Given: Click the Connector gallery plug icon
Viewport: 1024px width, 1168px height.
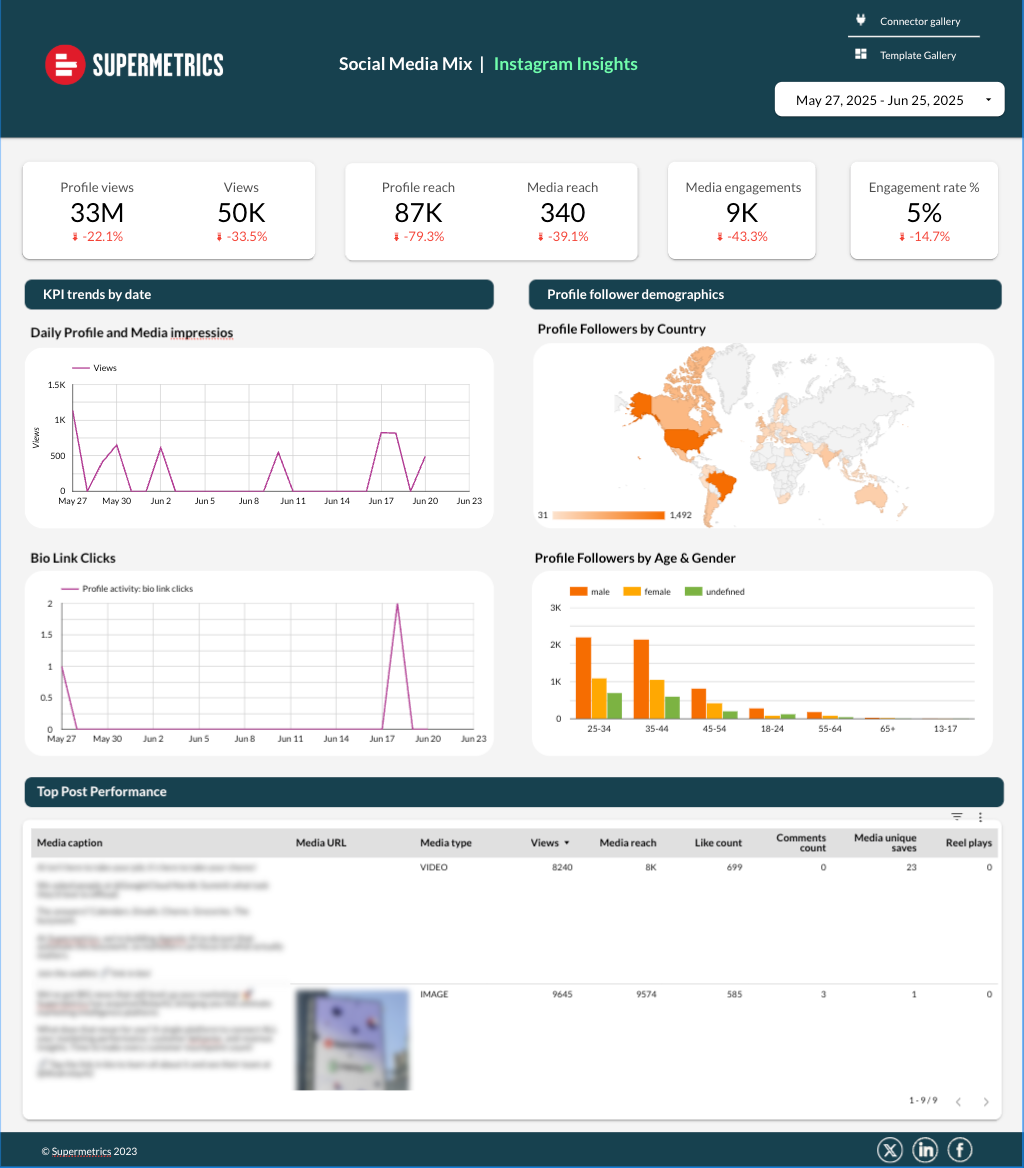Looking at the screenshot, I should [860, 20].
